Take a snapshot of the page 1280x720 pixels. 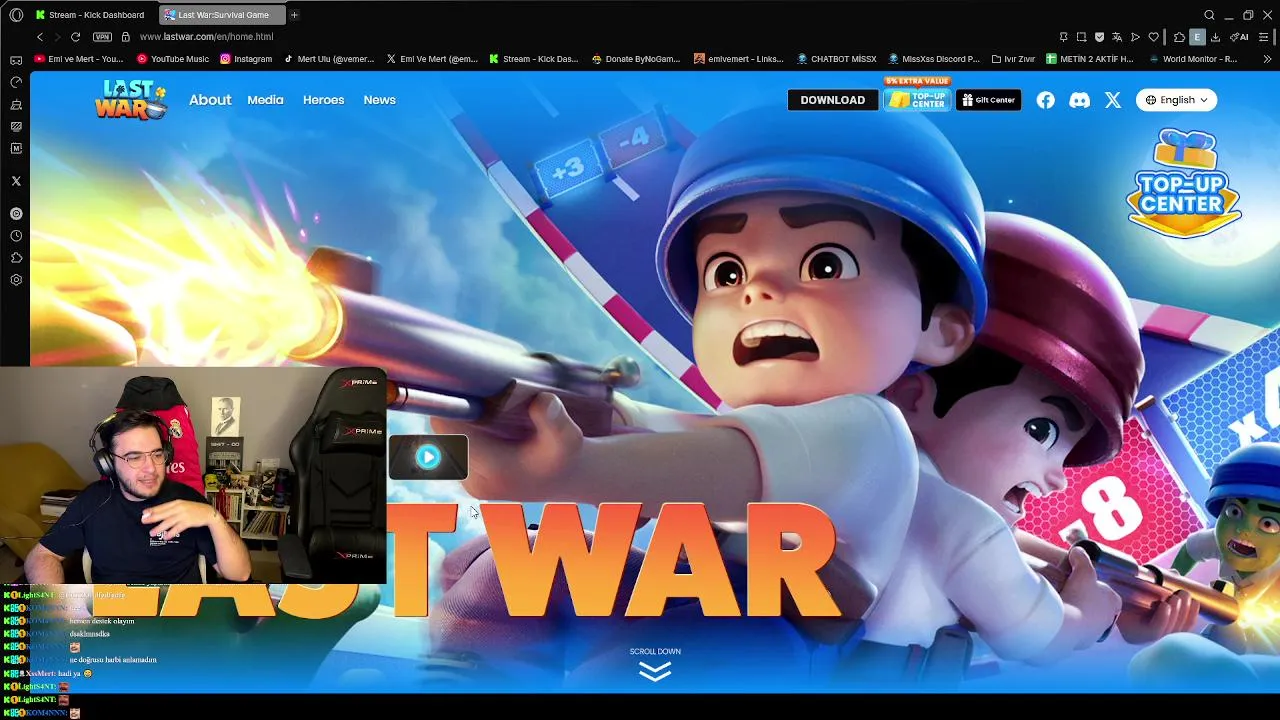[x=1081, y=37]
